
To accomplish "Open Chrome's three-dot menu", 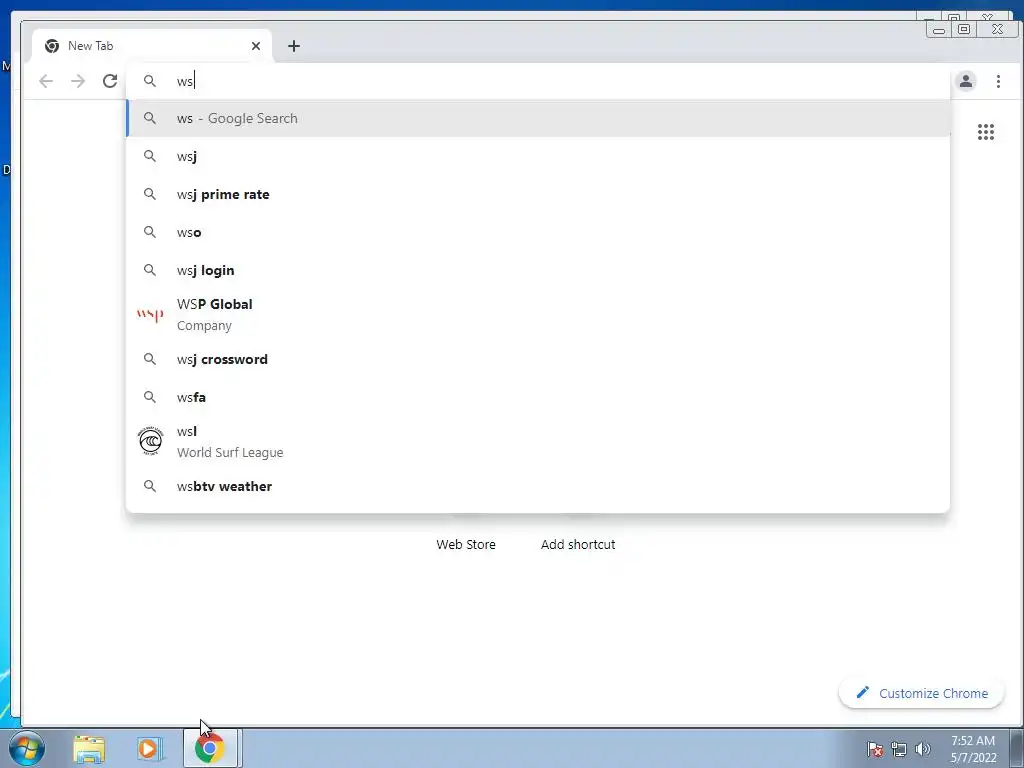I will (x=998, y=81).
